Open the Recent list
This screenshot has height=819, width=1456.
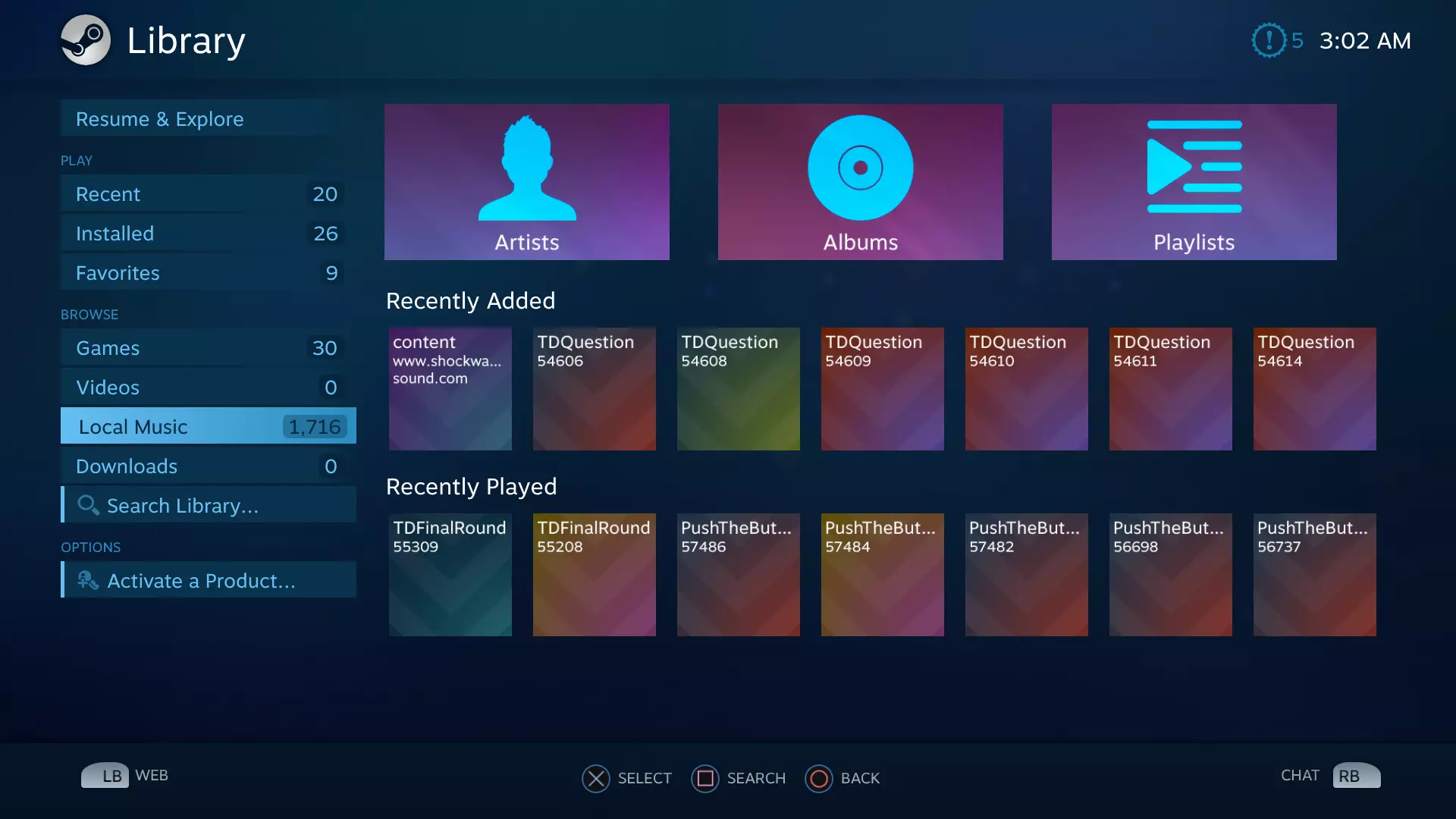pyautogui.click(x=201, y=194)
